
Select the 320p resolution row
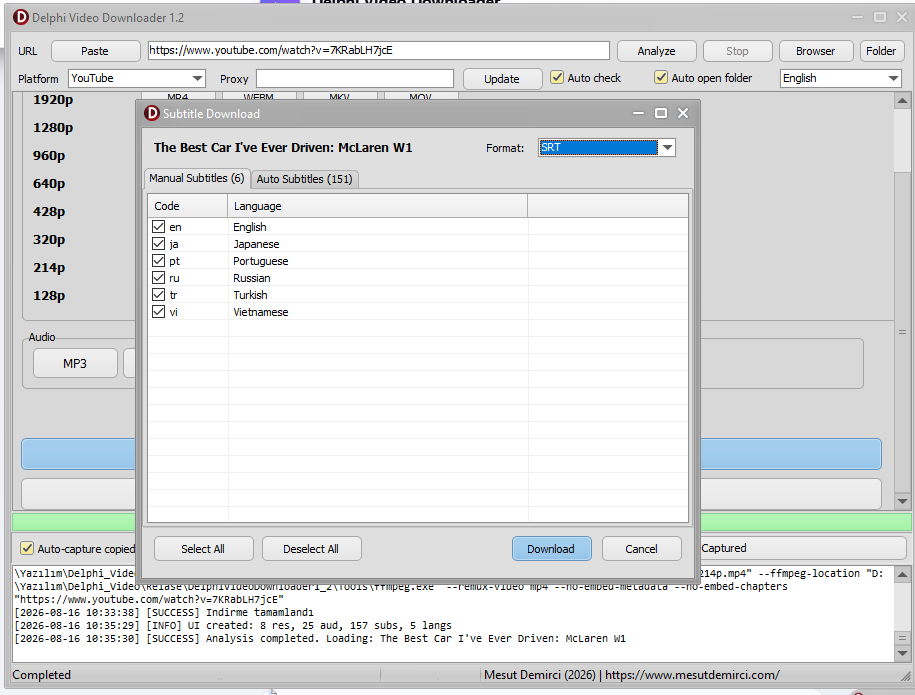click(x=49, y=240)
